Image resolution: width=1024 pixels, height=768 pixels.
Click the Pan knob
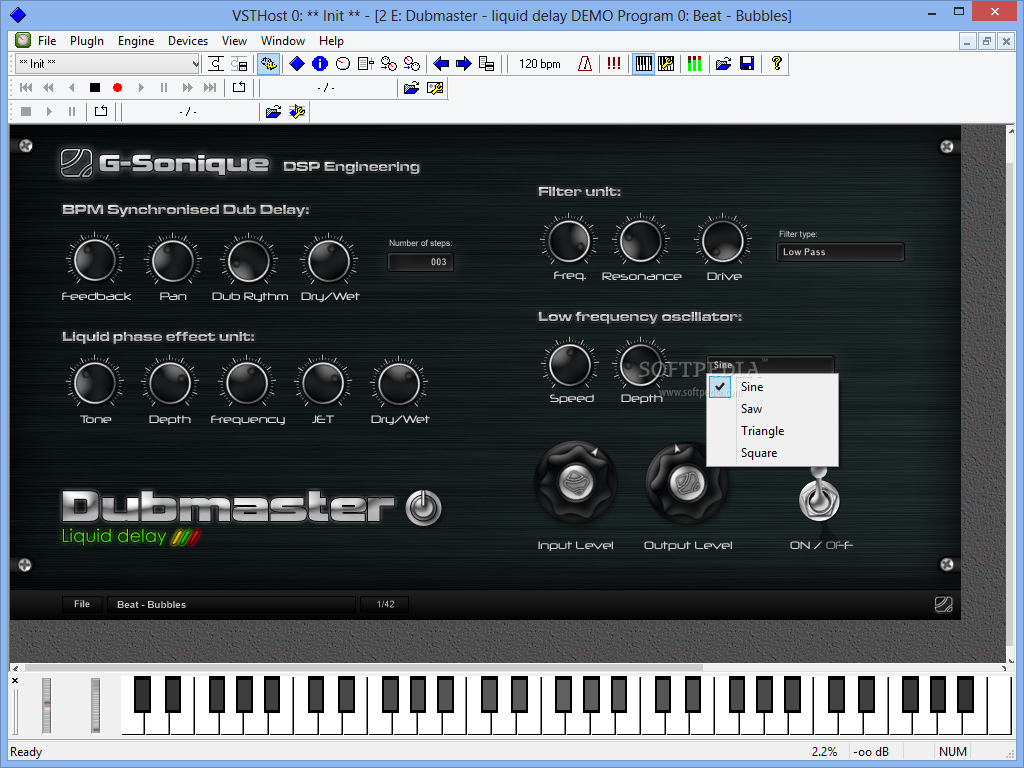pyautogui.click(x=172, y=261)
